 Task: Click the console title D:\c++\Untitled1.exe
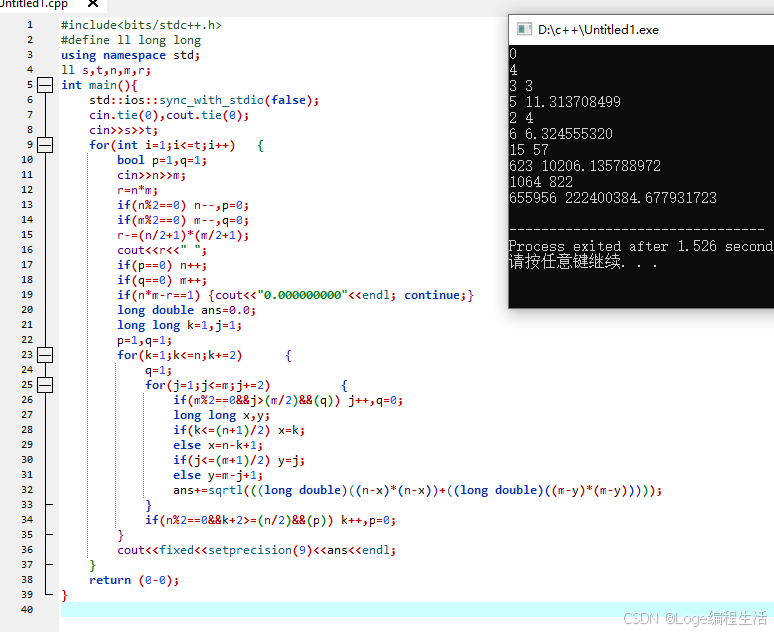tap(598, 30)
